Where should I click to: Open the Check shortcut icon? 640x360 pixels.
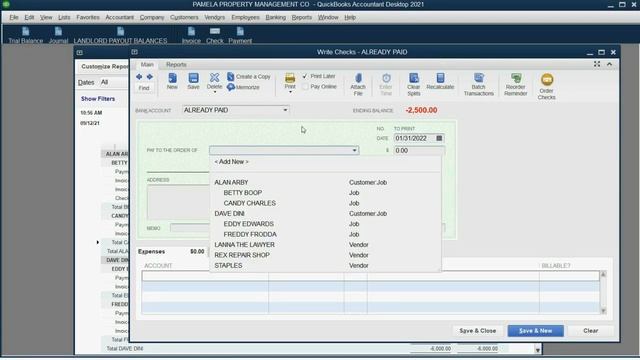[x=215, y=35]
